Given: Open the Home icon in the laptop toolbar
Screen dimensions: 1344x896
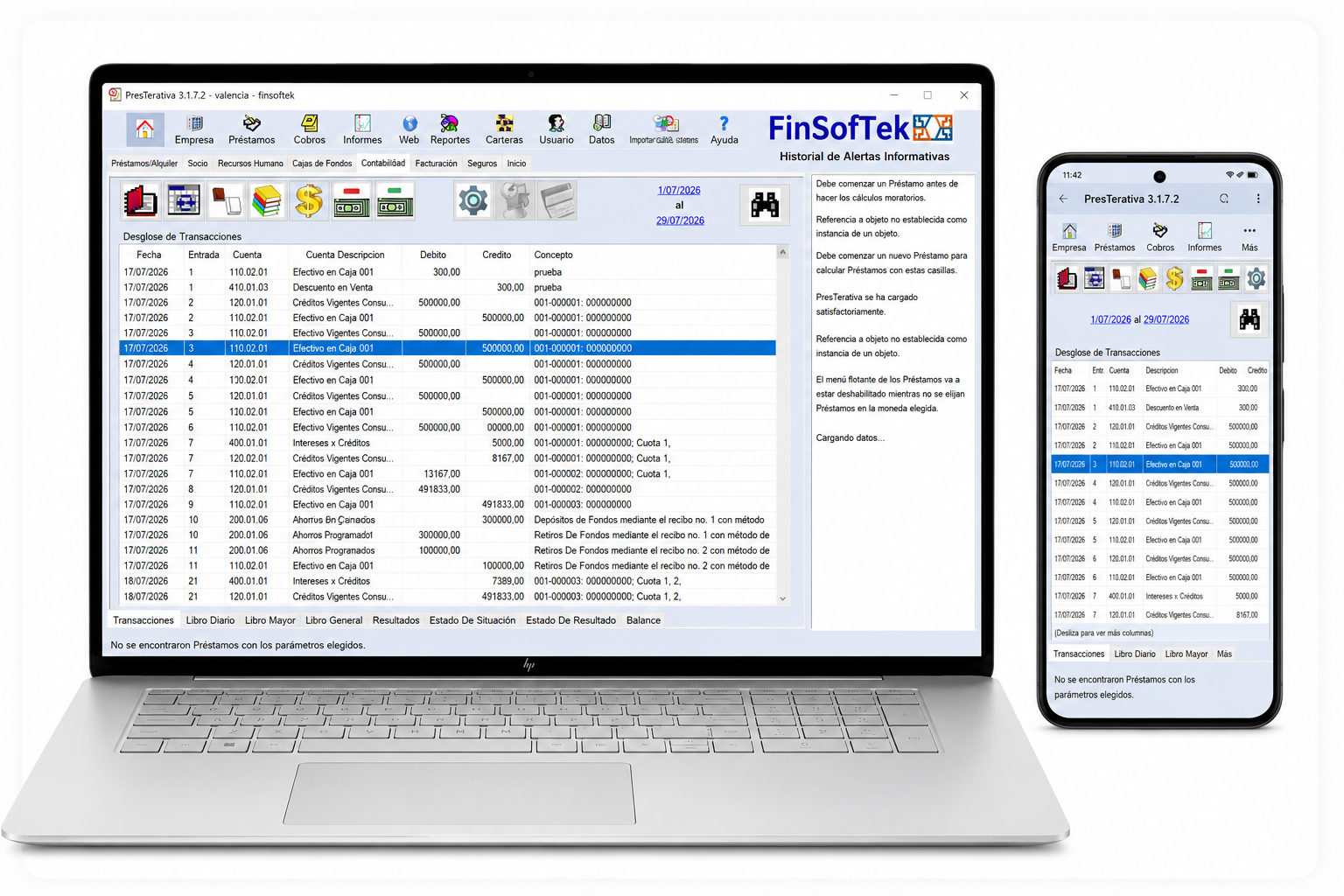Looking at the screenshot, I should point(145,129).
